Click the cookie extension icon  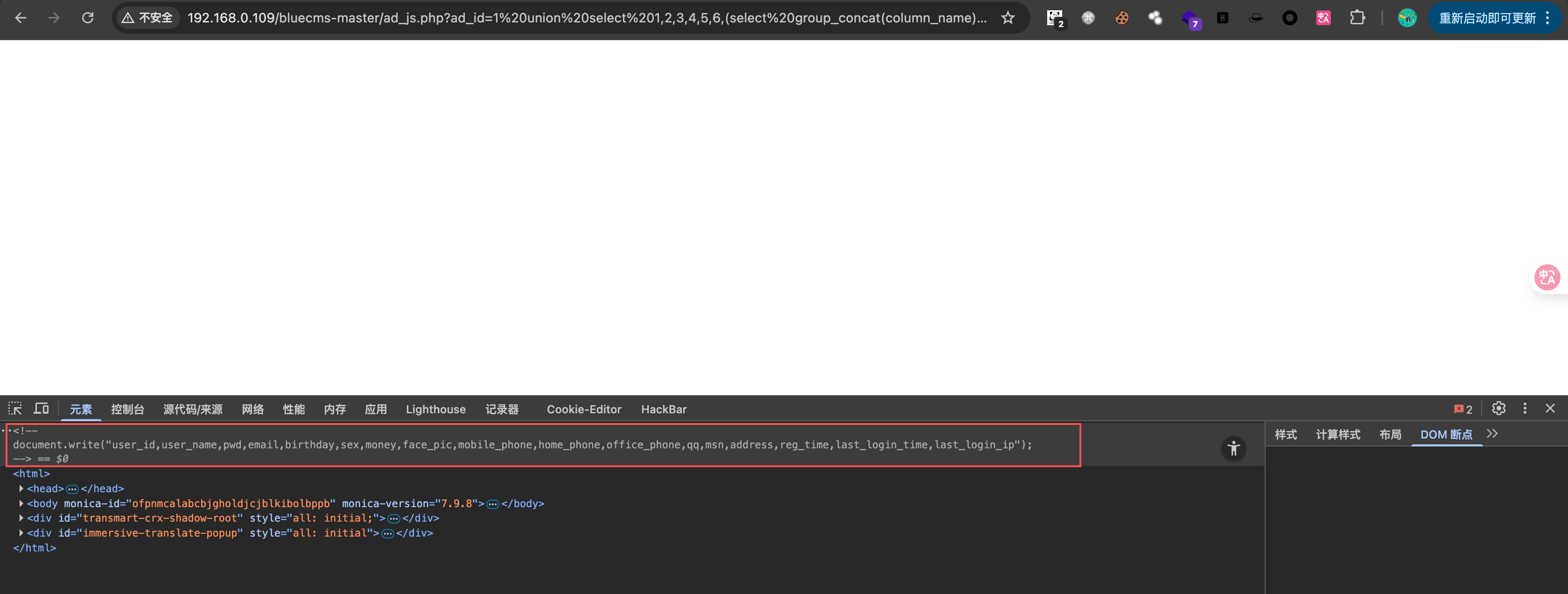1122,18
